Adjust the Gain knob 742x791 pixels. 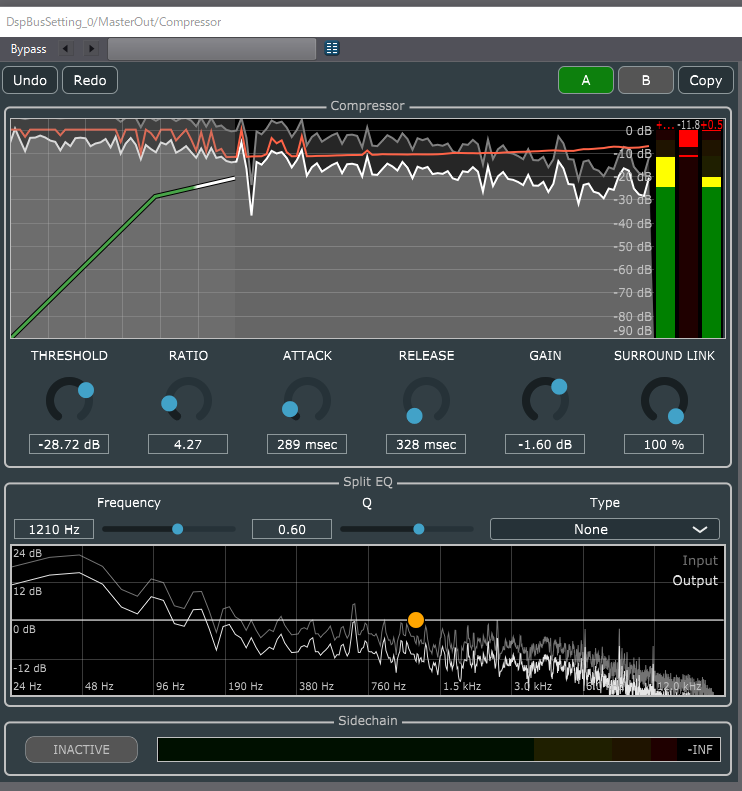pos(545,400)
